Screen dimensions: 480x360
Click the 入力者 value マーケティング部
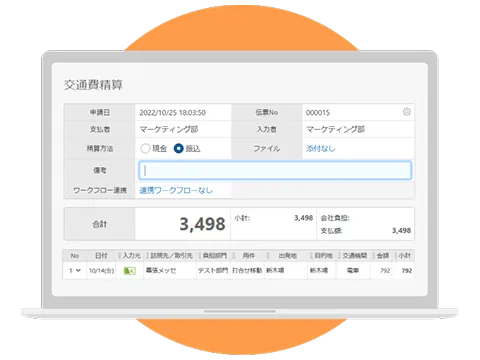335,129
